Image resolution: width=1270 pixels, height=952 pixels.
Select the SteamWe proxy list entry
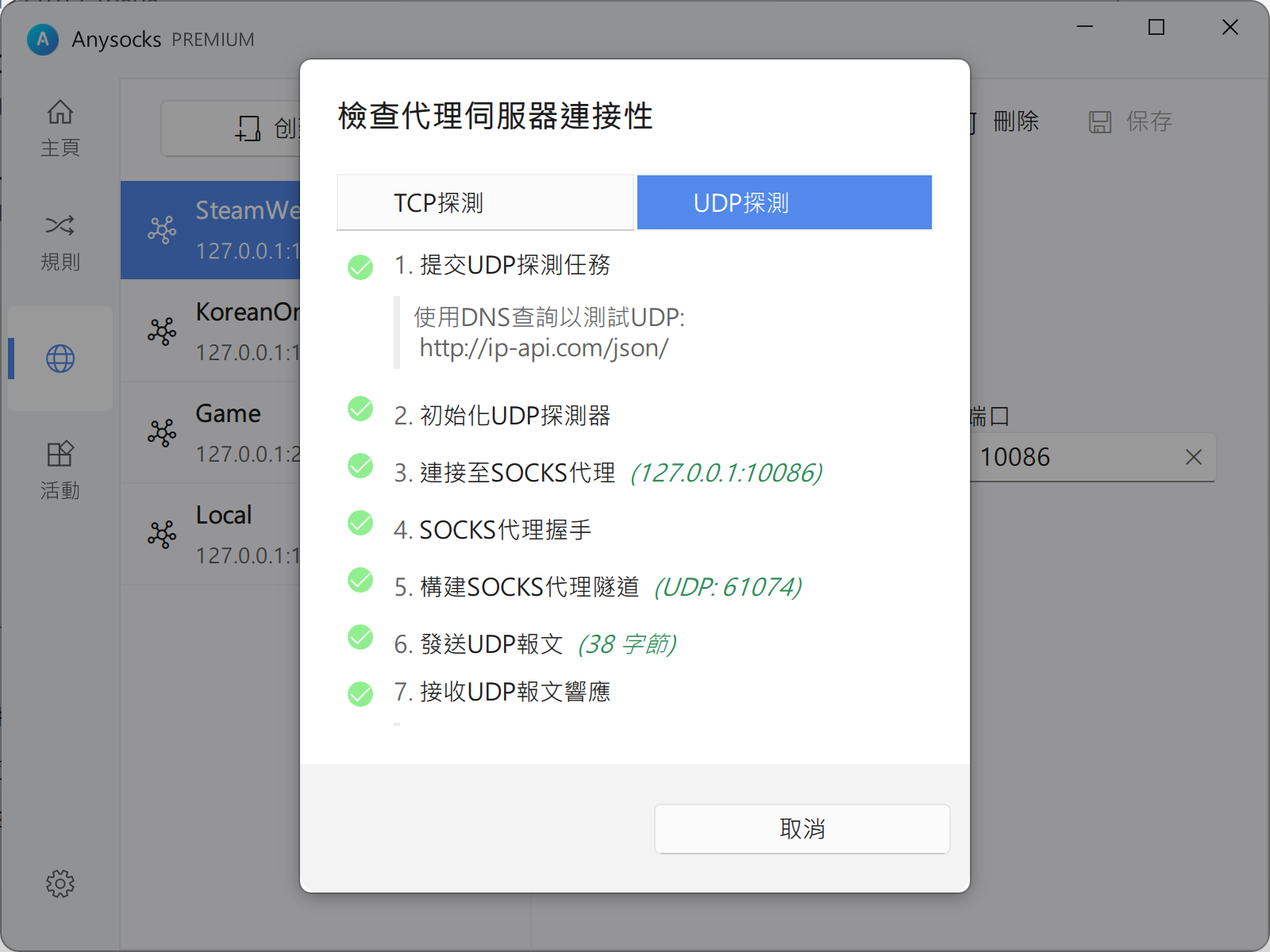click(x=238, y=230)
